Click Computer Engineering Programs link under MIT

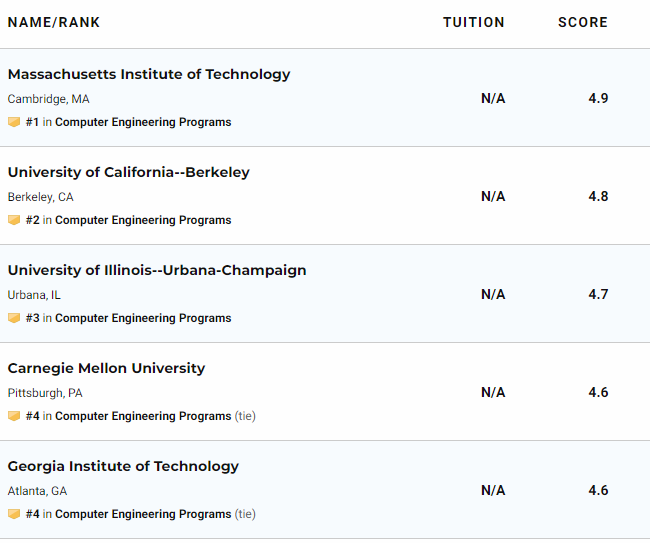(143, 122)
